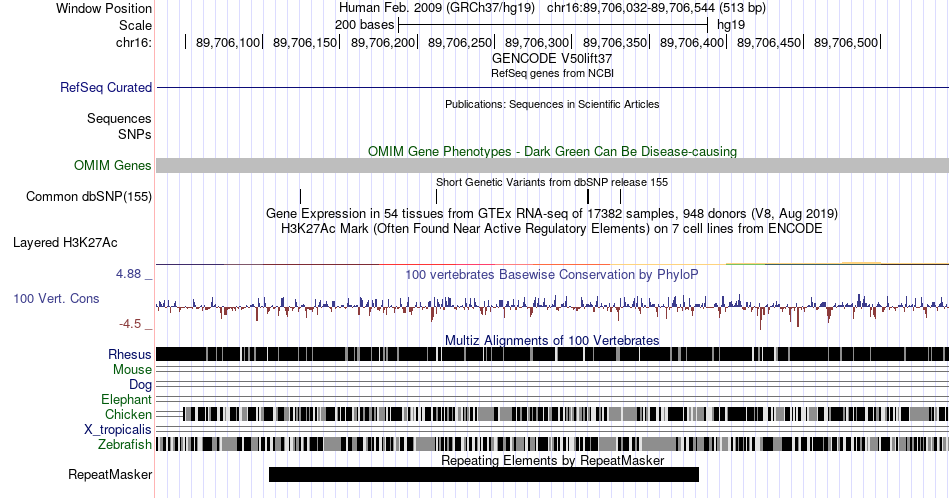Click the hg19 label beside scale bar
This screenshot has width=950, height=498.
pyautogui.click(x=731, y=25)
